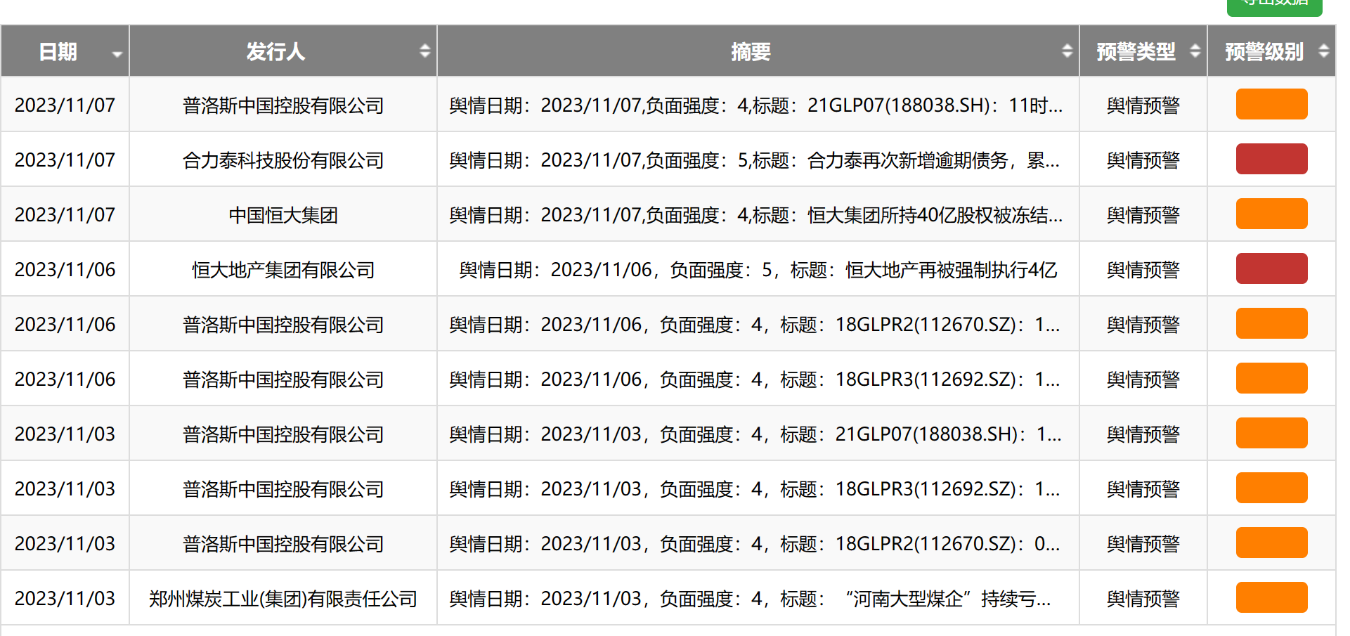Open summary '恒大集团所持40亿股权被冻结' cell
The height and width of the screenshot is (636, 1350).
757,215
